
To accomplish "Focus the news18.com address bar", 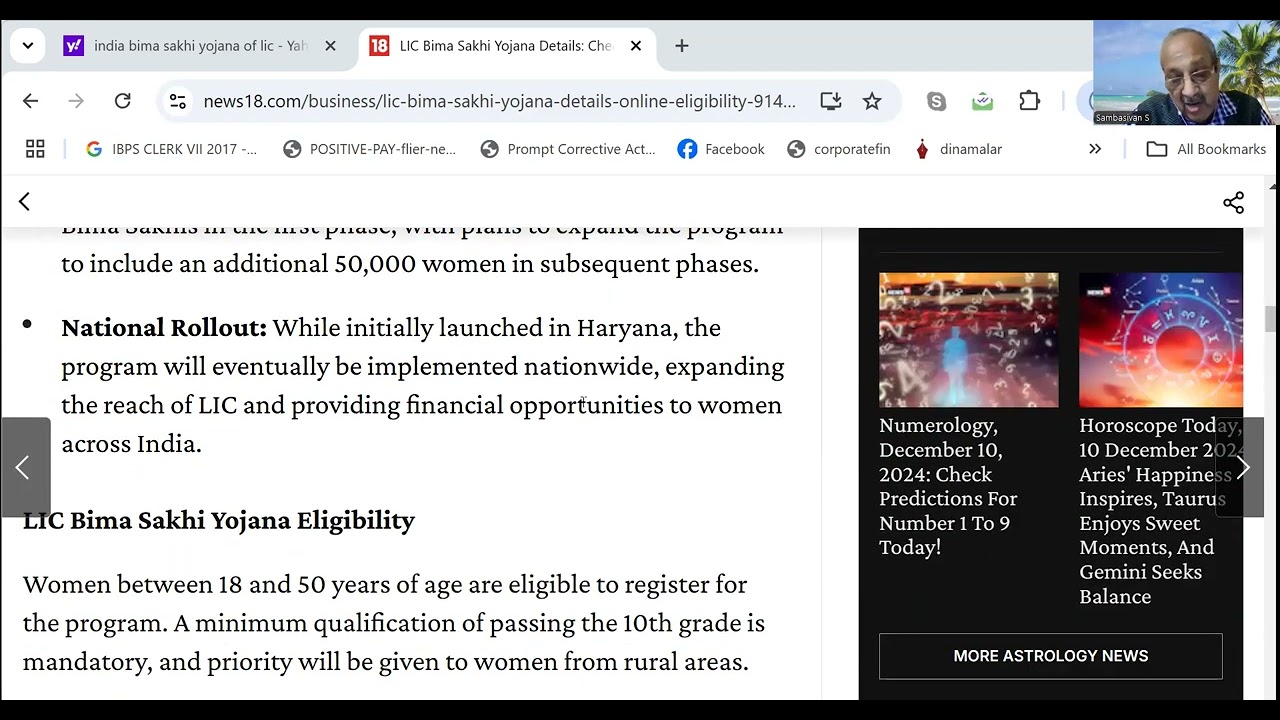I will tap(499, 101).
